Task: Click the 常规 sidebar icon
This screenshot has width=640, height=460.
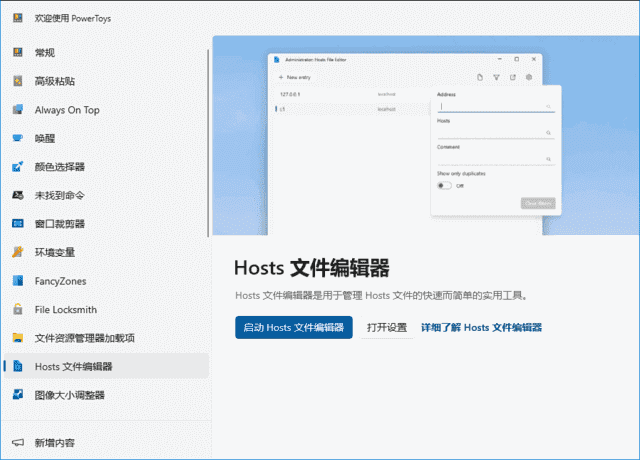Action: [x=17, y=52]
